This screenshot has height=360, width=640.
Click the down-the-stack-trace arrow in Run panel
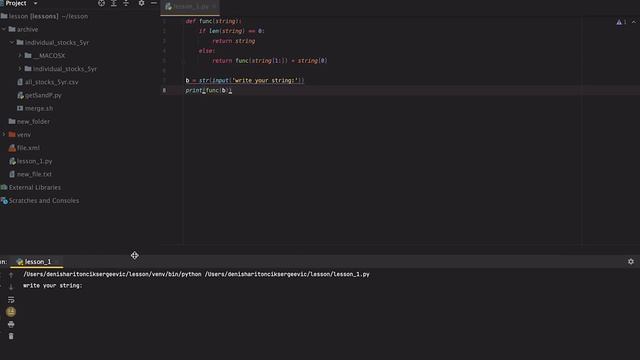pos(11,287)
